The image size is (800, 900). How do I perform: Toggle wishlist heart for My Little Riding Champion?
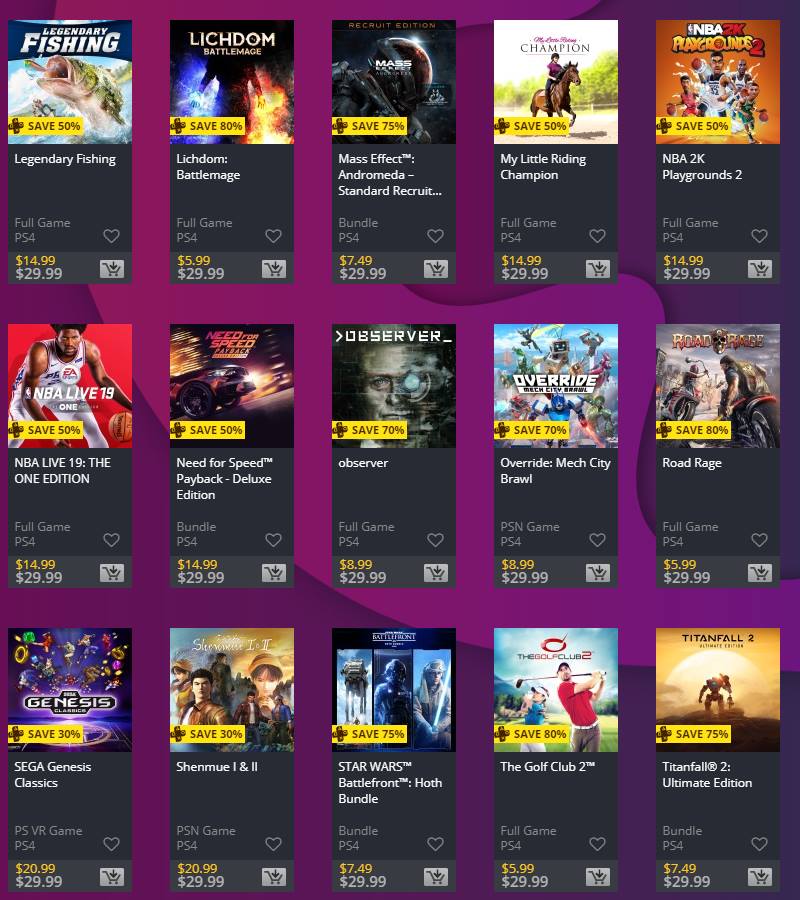coord(597,236)
